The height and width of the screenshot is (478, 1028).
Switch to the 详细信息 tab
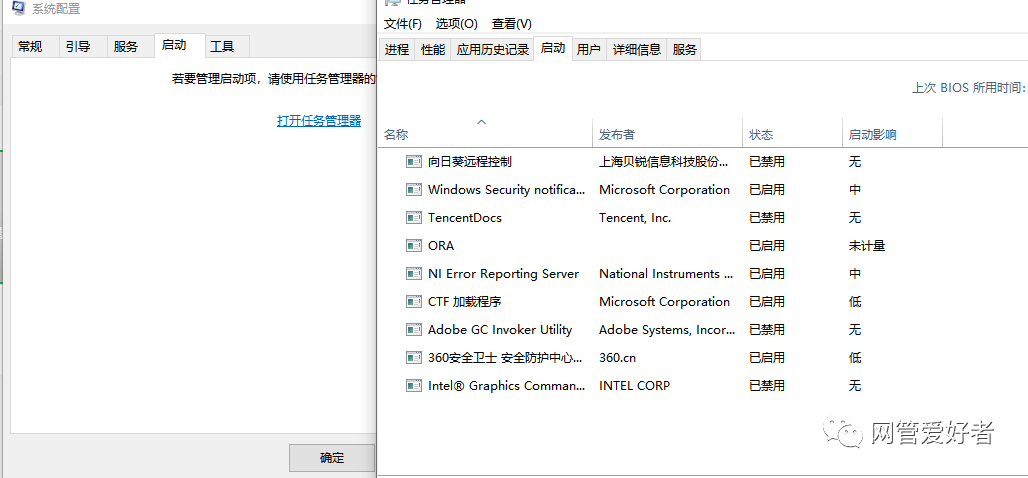tap(637, 49)
